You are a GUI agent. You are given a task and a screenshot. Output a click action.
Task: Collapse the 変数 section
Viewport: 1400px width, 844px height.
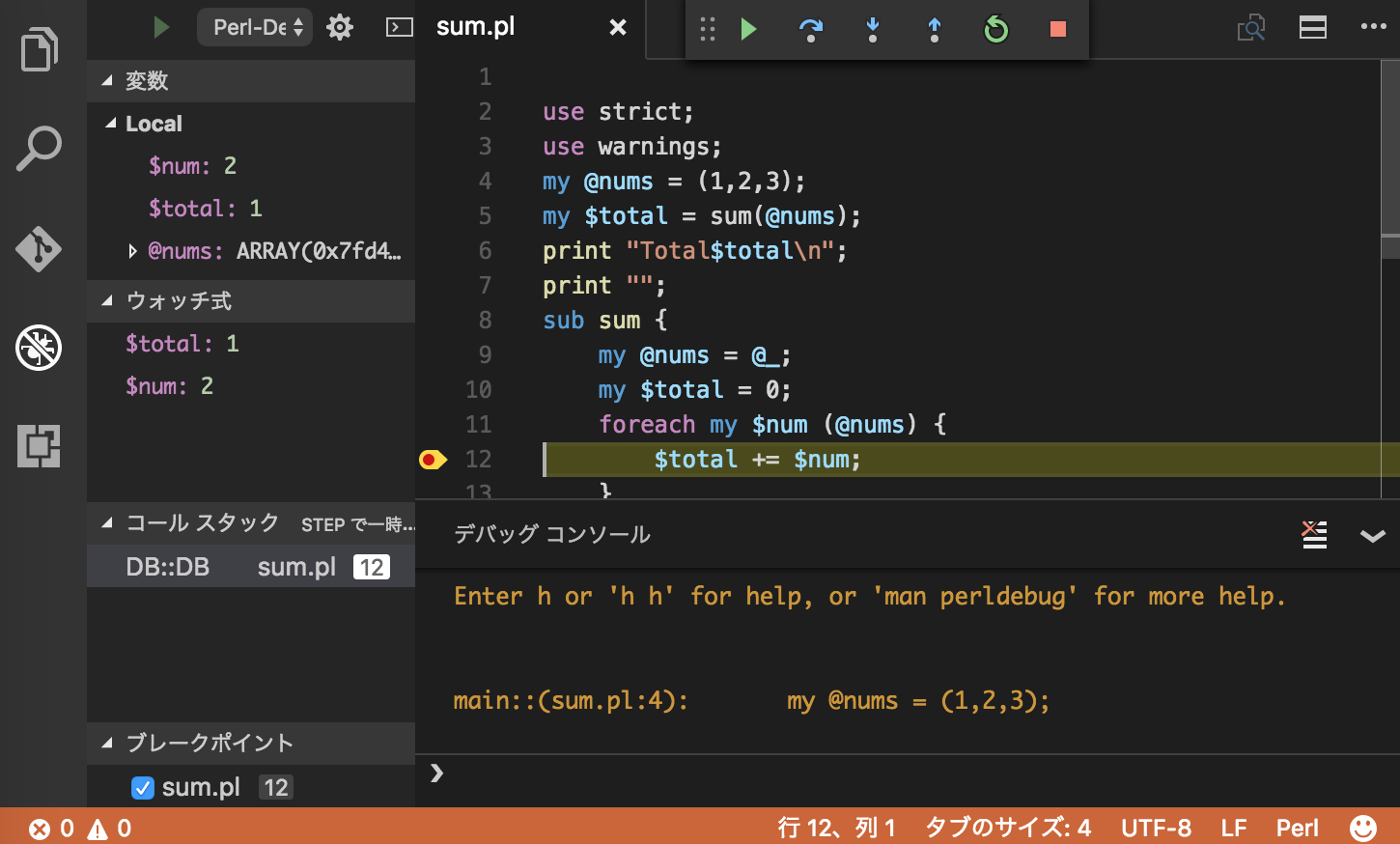point(107,81)
